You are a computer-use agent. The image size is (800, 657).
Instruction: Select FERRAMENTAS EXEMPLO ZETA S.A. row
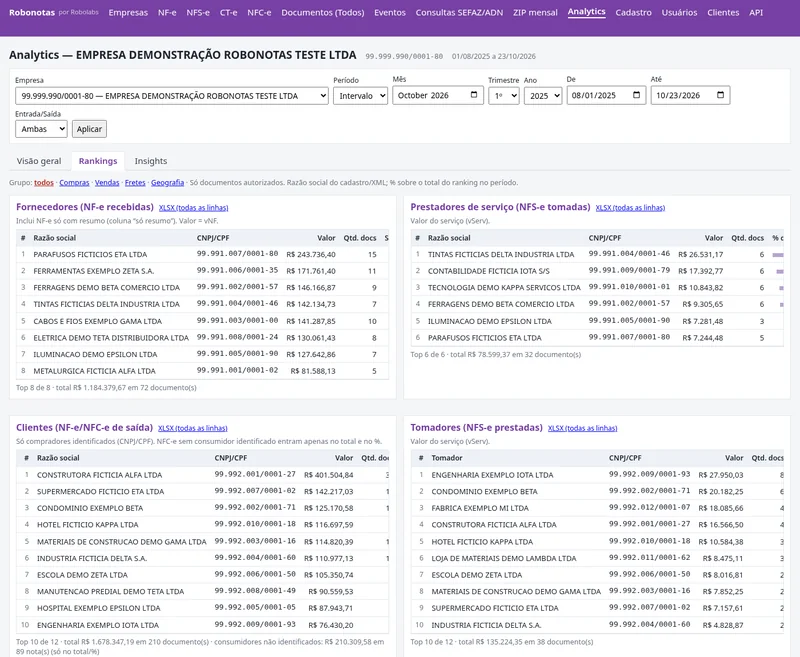point(203,271)
